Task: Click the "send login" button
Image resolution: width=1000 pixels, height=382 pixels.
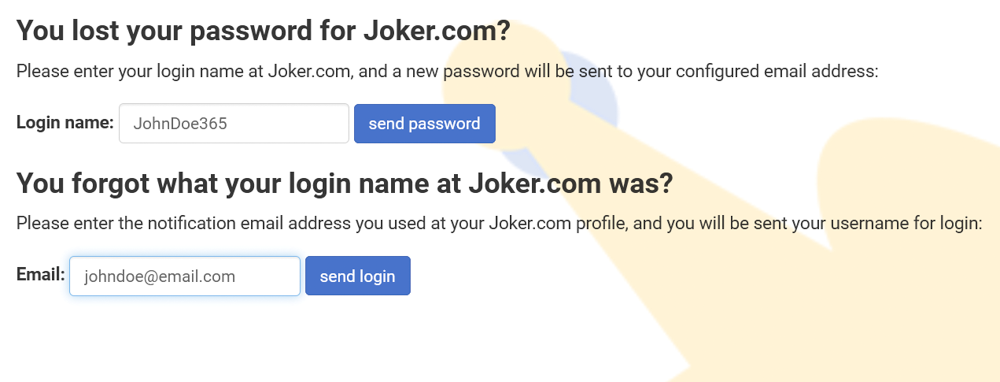Action: [x=358, y=276]
